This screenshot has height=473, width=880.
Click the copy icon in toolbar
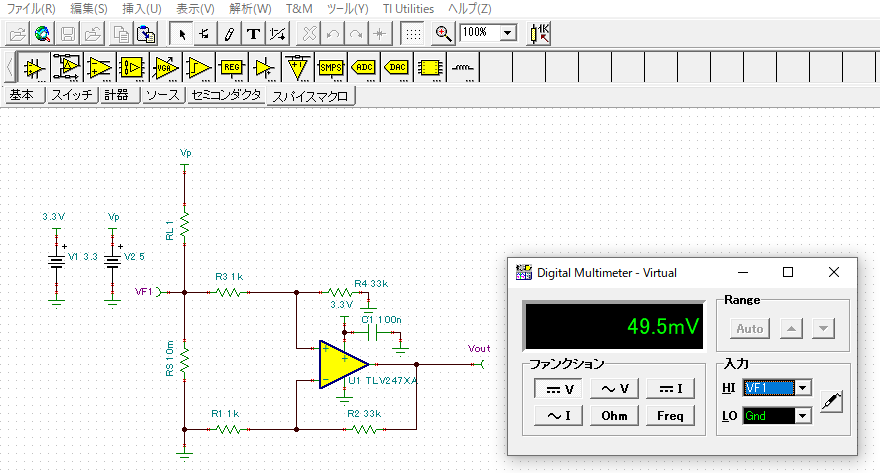pyautogui.click(x=121, y=34)
